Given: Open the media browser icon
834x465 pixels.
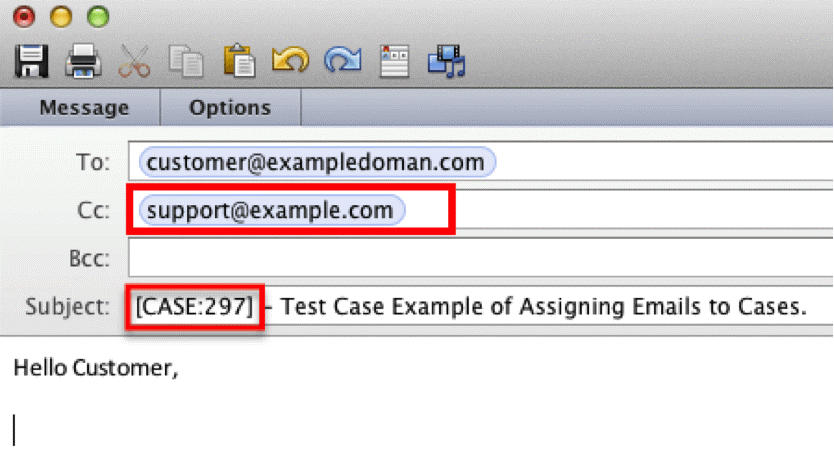Looking at the screenshot, I should 447,61.
